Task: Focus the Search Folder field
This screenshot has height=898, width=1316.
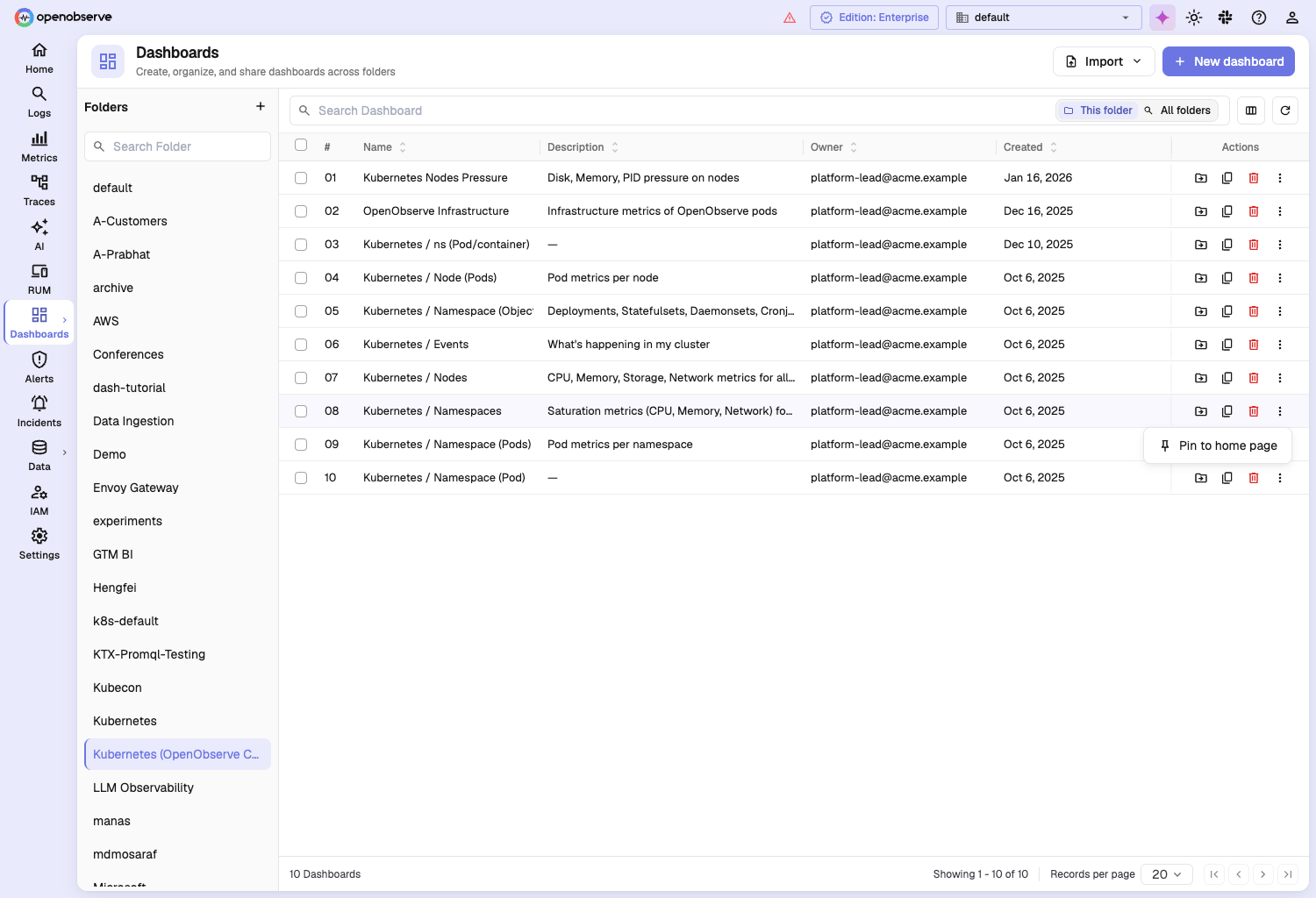Action: pyautogui.click(x=177, y=146)
